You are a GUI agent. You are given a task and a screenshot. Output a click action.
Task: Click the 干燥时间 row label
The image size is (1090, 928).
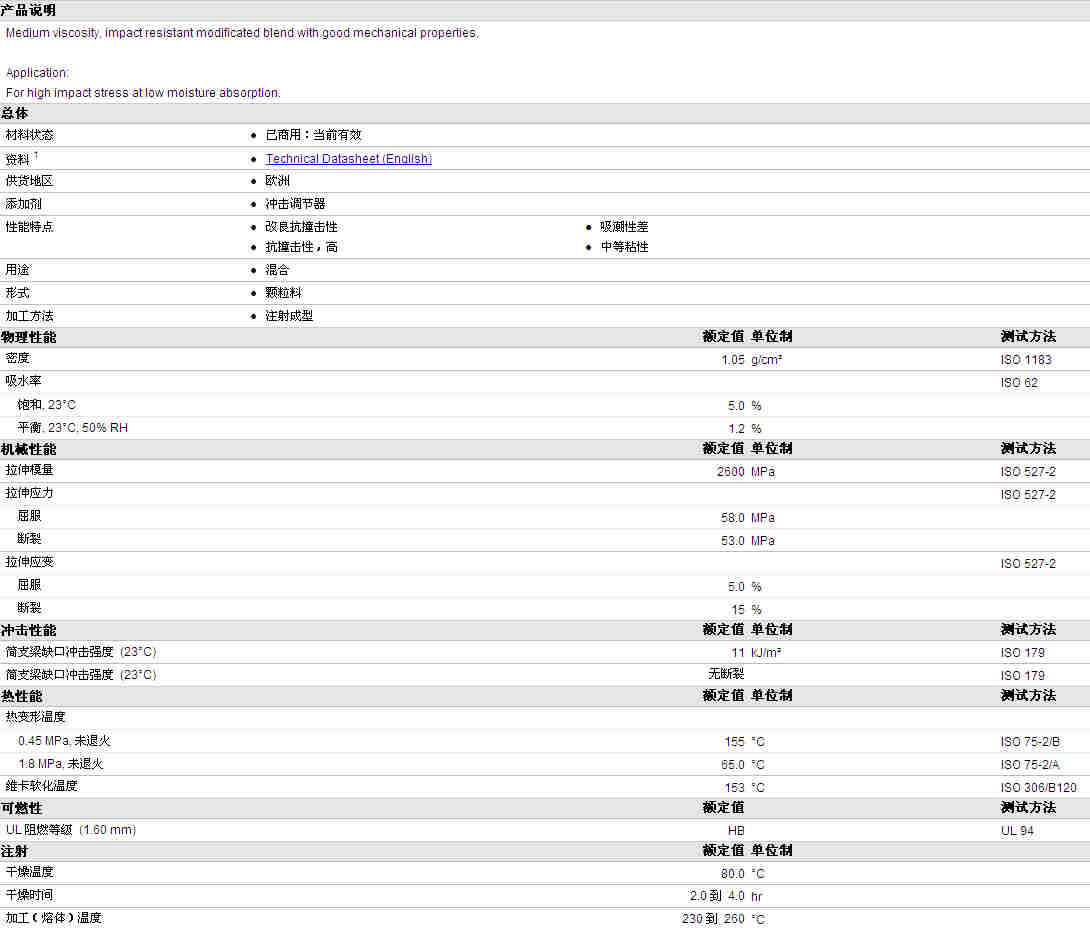tap(29, 895)
